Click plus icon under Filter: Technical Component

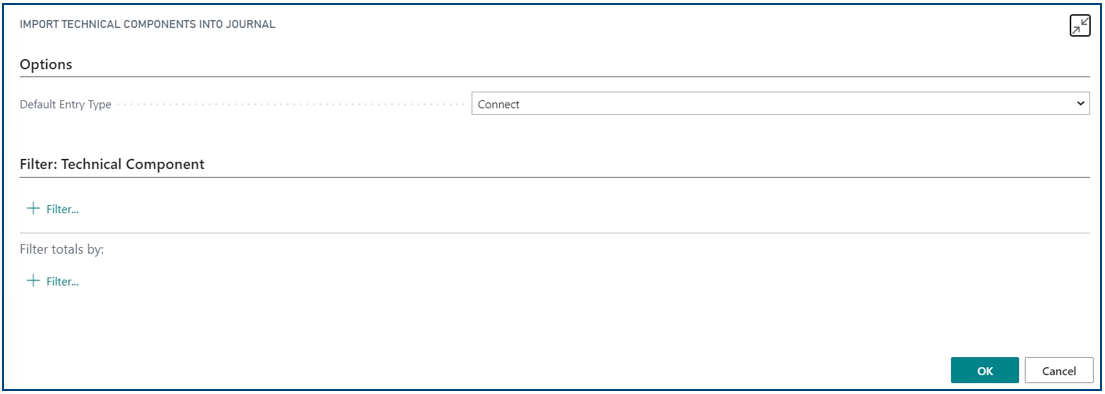point(32,209)
